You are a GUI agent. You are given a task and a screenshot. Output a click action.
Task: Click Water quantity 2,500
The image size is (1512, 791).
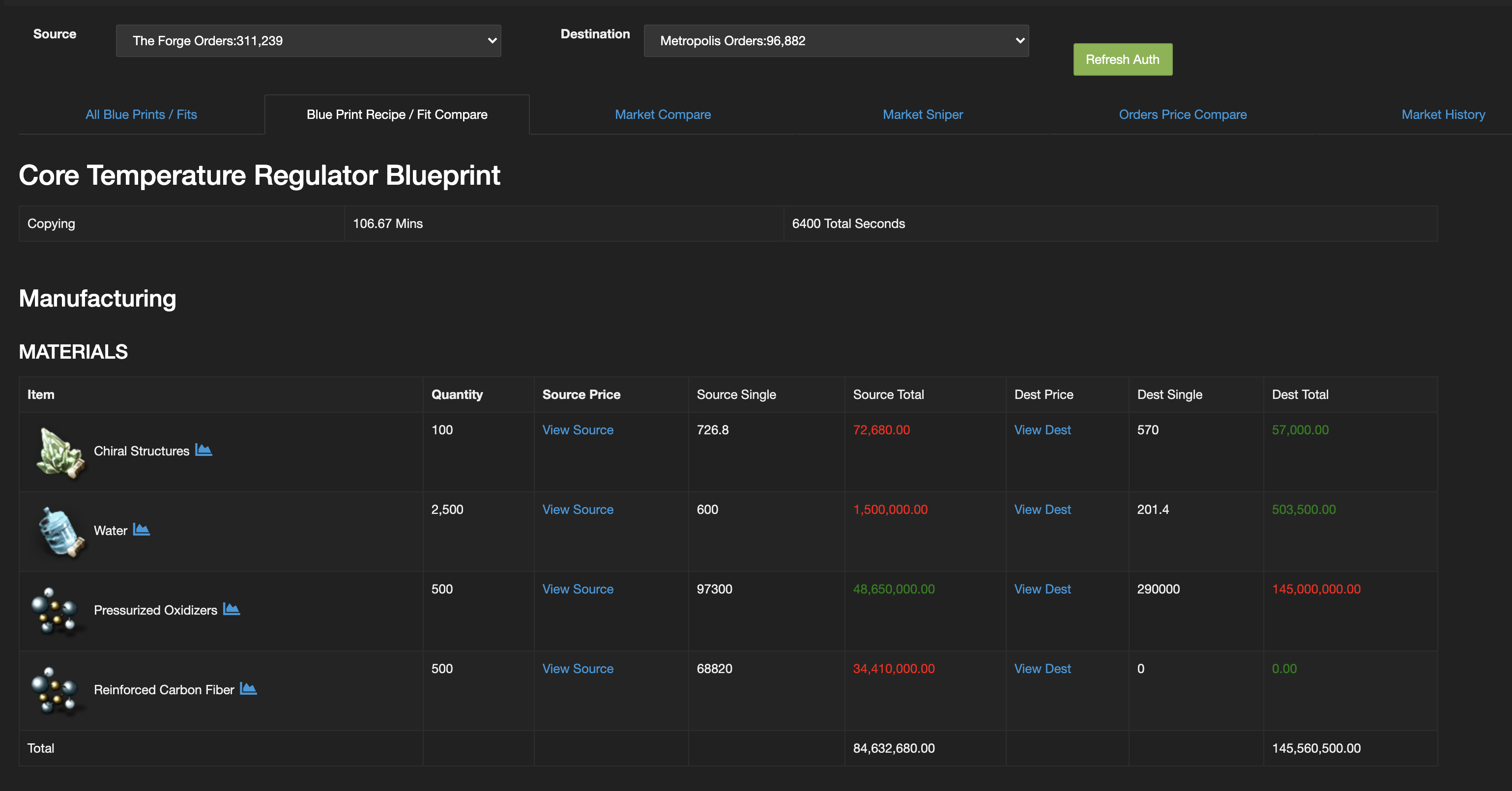coord(447,509)
